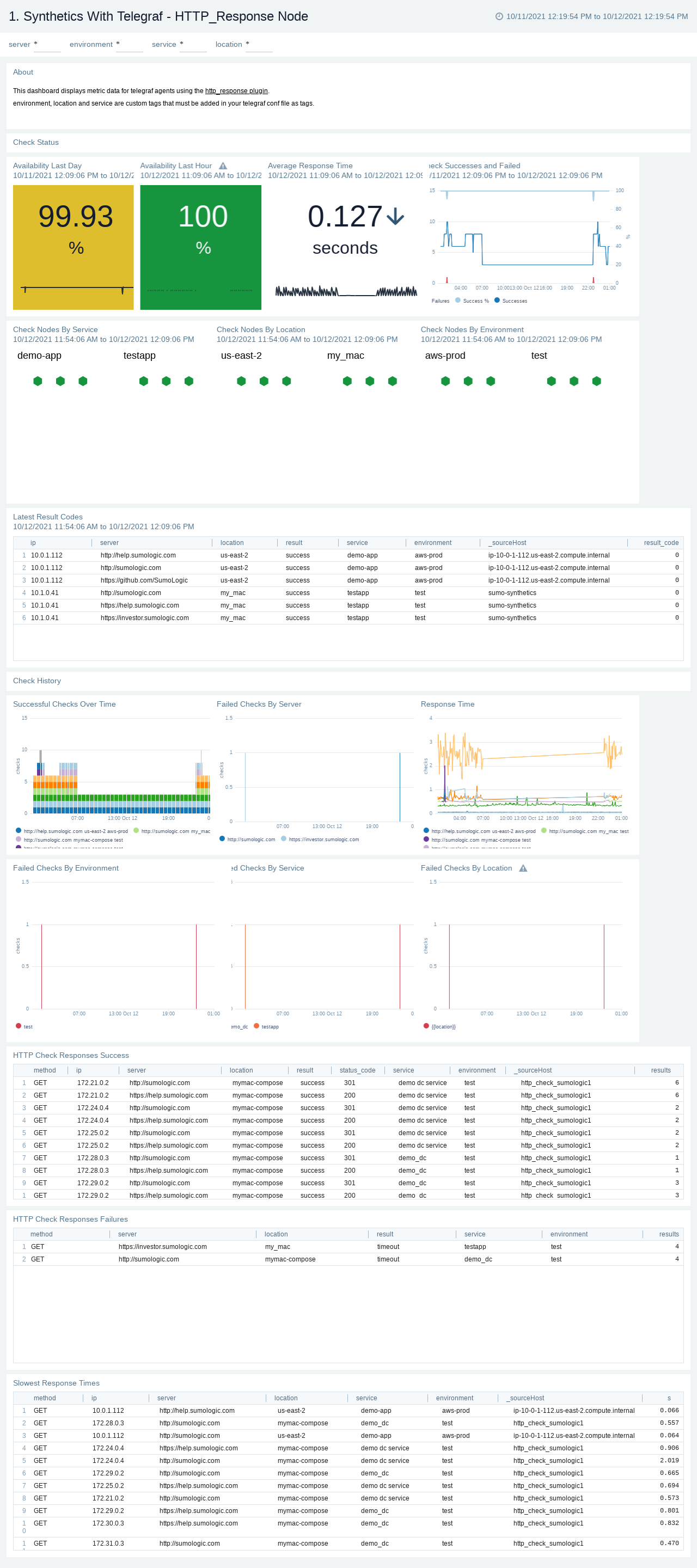697x1568 pixels.
Task: Select the yellow 99.93 % availability tile
Action: point(73,247)
